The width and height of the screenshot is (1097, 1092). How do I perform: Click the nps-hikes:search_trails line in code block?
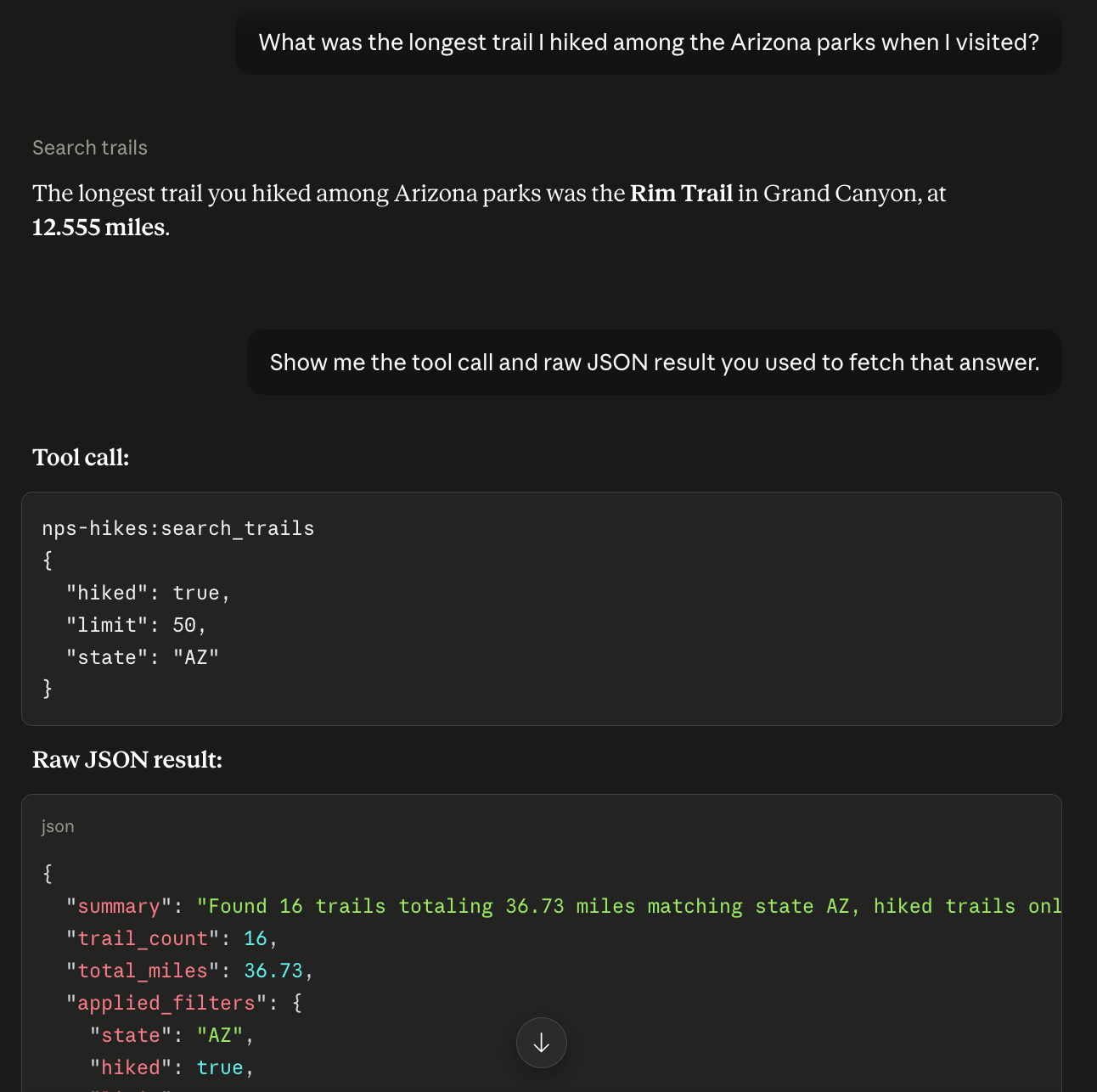point(178,528)
